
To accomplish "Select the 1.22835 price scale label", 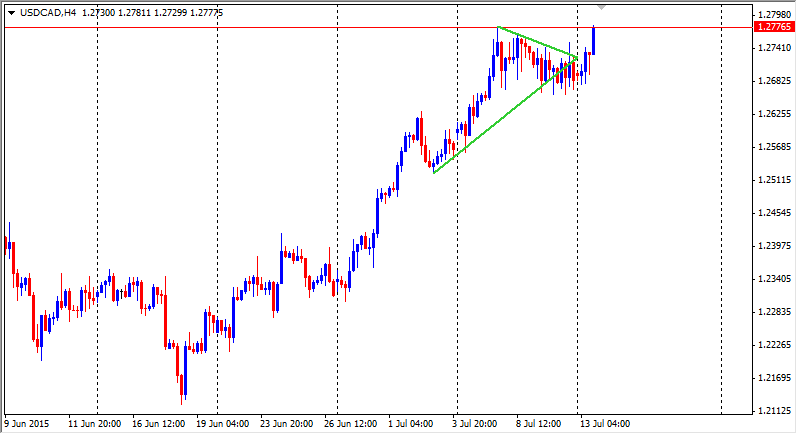I will coord(774,312).
